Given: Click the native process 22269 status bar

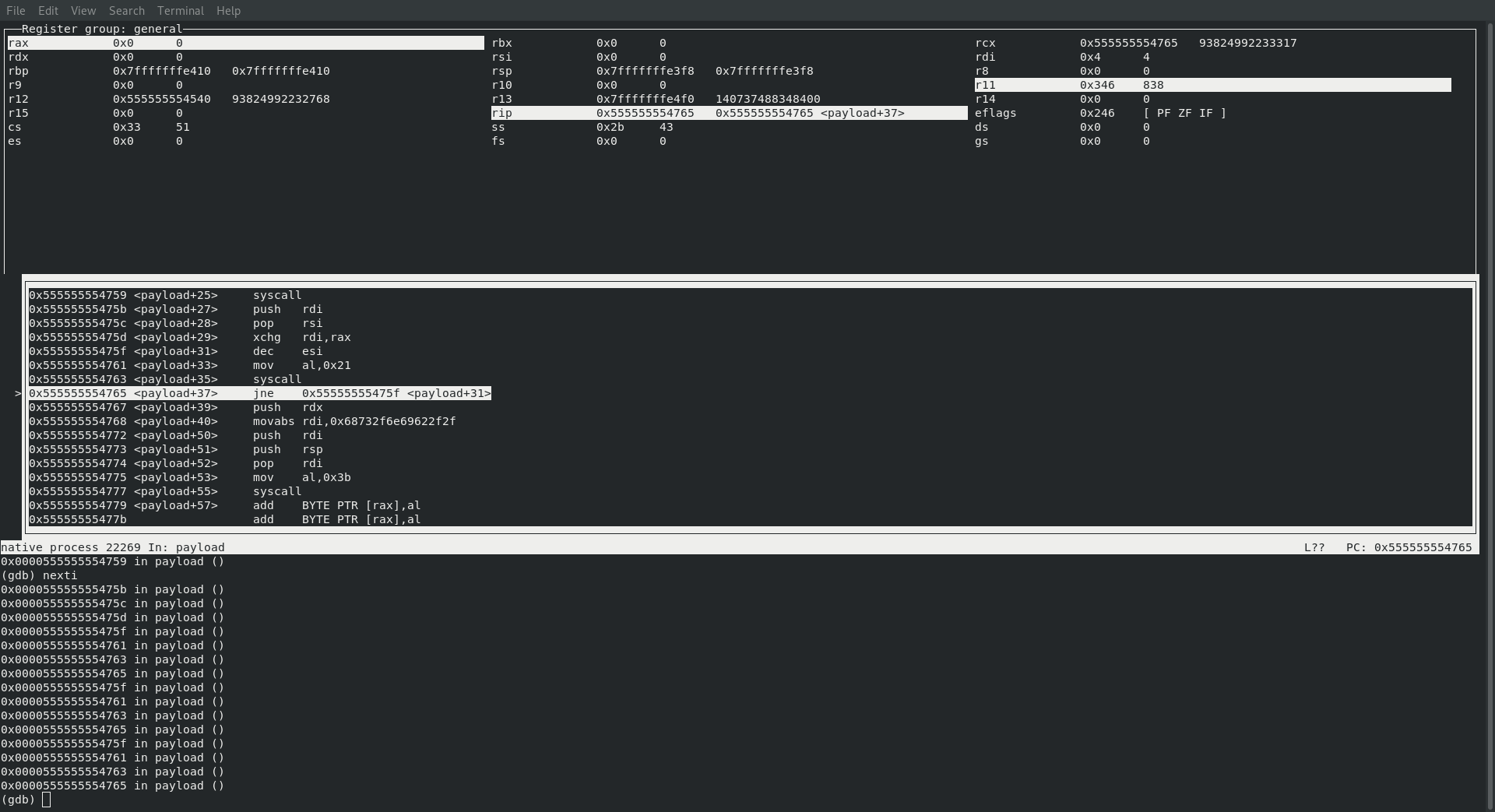Looking at the screenshot, I should click(x=113, y=547).
